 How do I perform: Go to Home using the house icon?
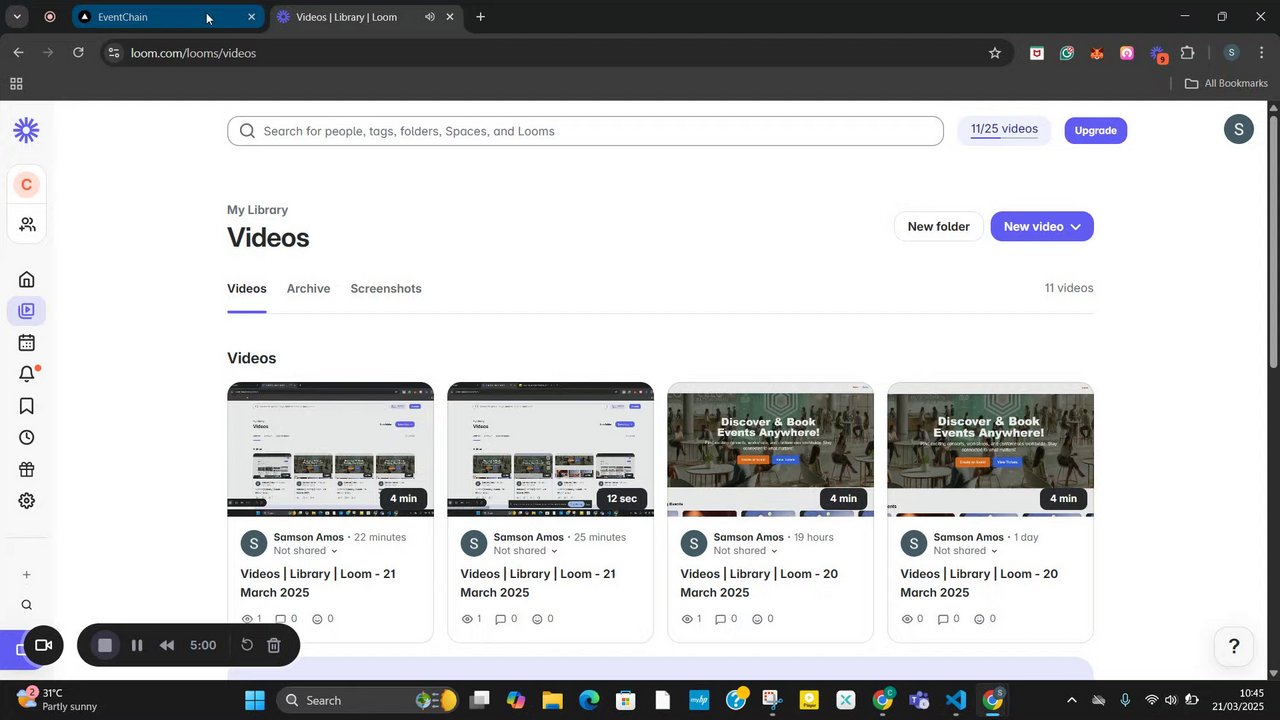(x=27, y=279)
